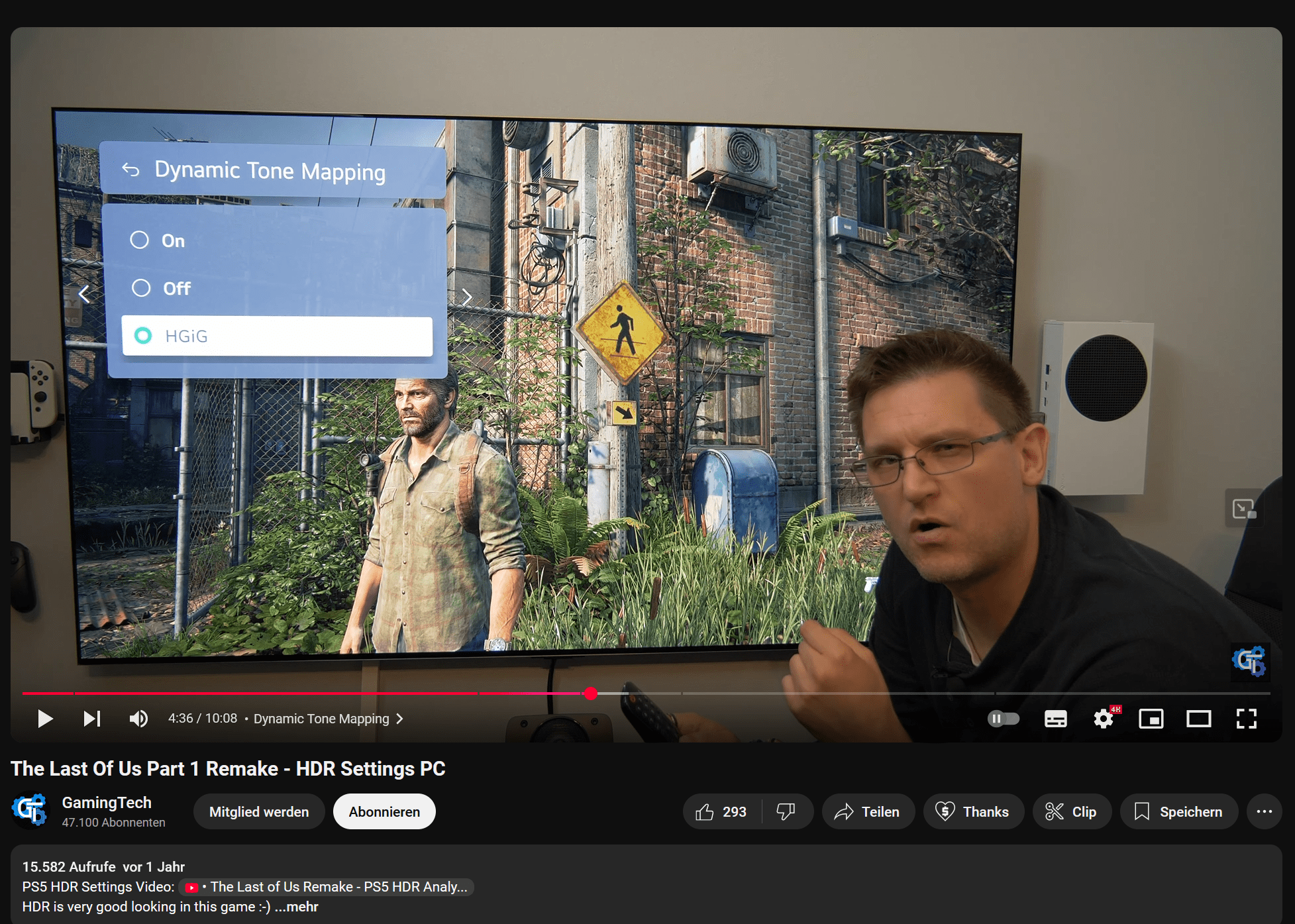1295x924 pixels.
Task: Click the 15.582 Aufrufe view count
Action: tap(69, 867)
